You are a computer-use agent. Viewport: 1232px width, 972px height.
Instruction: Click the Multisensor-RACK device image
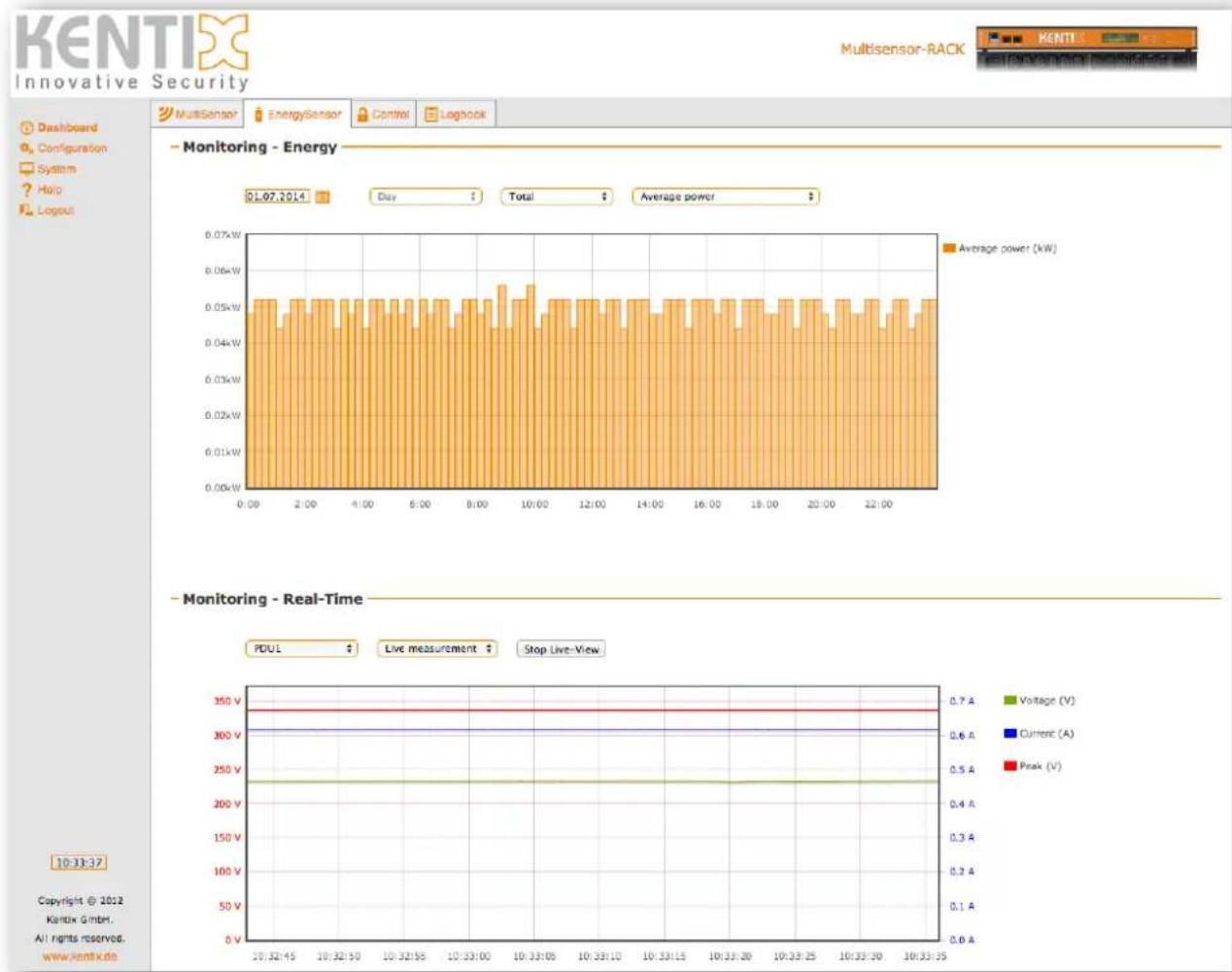click(x=1086, y=49)
